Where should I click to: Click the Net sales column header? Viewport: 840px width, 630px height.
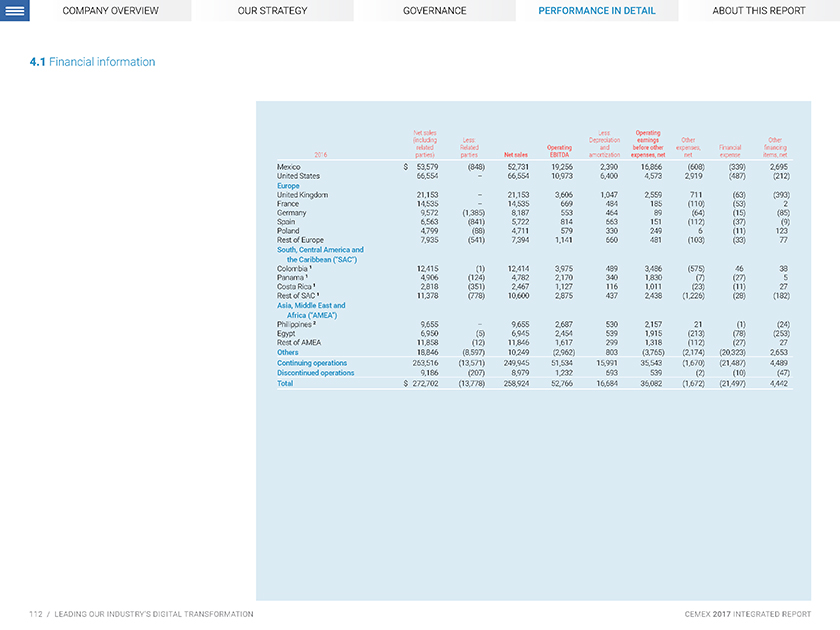pos(515,155)
